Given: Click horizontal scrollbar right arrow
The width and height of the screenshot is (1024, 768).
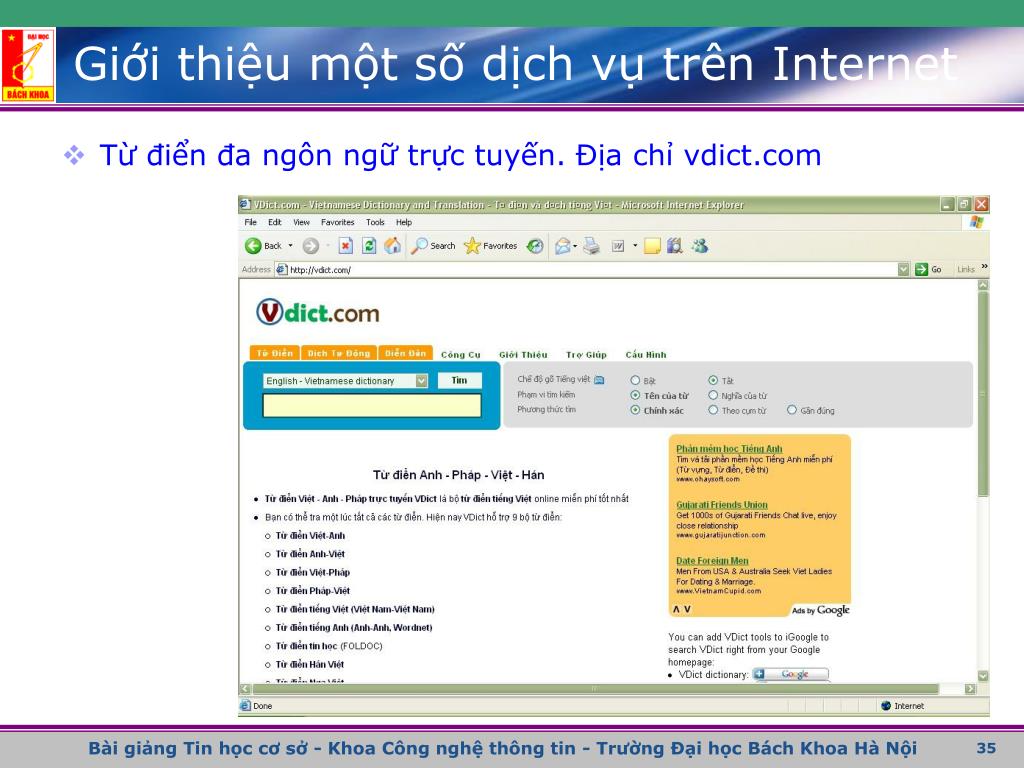Looking at the screenshot, I should [x=970, y=689].
